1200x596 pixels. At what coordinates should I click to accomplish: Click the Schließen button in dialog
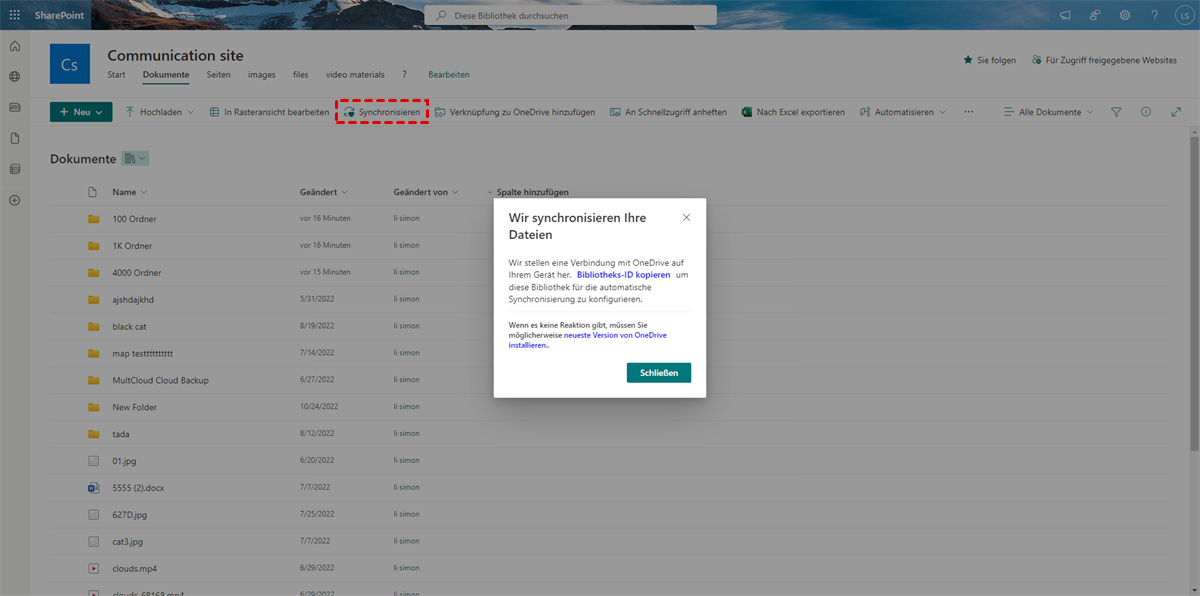coord(659,373)
